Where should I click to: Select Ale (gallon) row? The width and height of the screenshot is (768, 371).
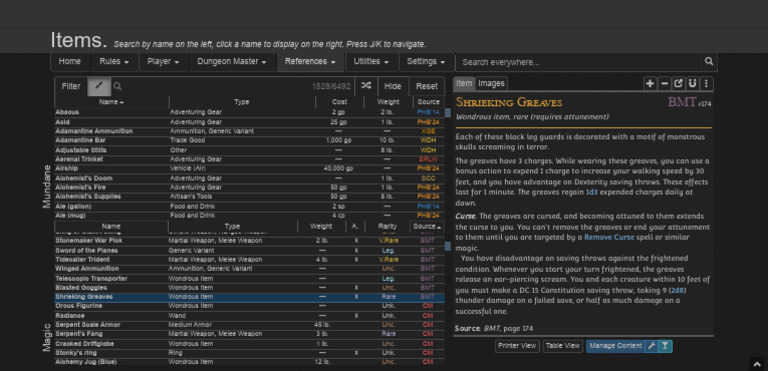[249, 206]
